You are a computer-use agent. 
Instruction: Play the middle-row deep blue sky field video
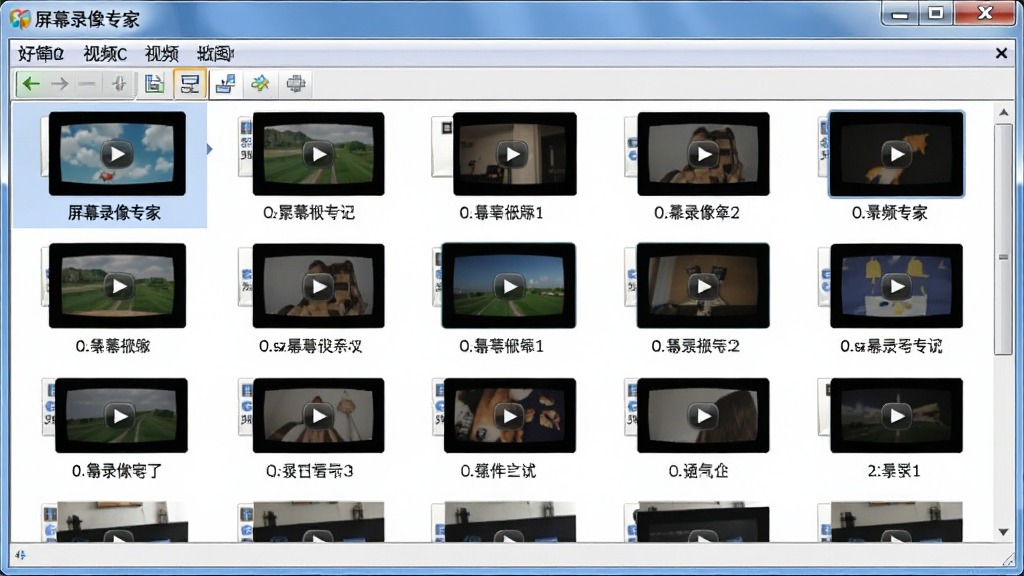coord(509,286)
